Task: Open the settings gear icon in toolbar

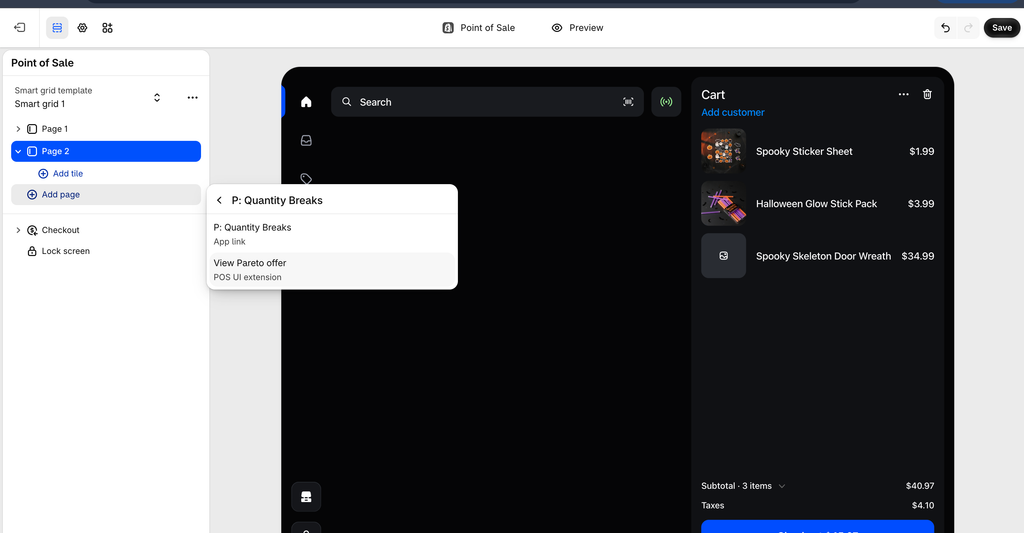Action: pyautogui.click(x=82, y=27)
